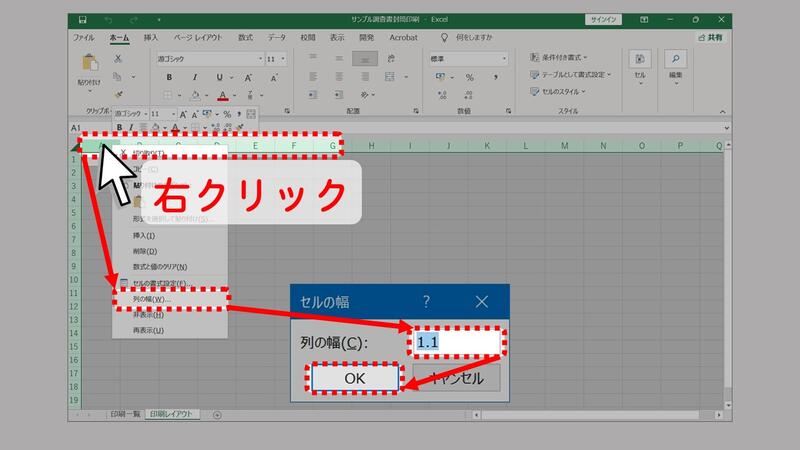Open the Paste options arrow
This screenshot has height=450, width=800.
(90, 91)
